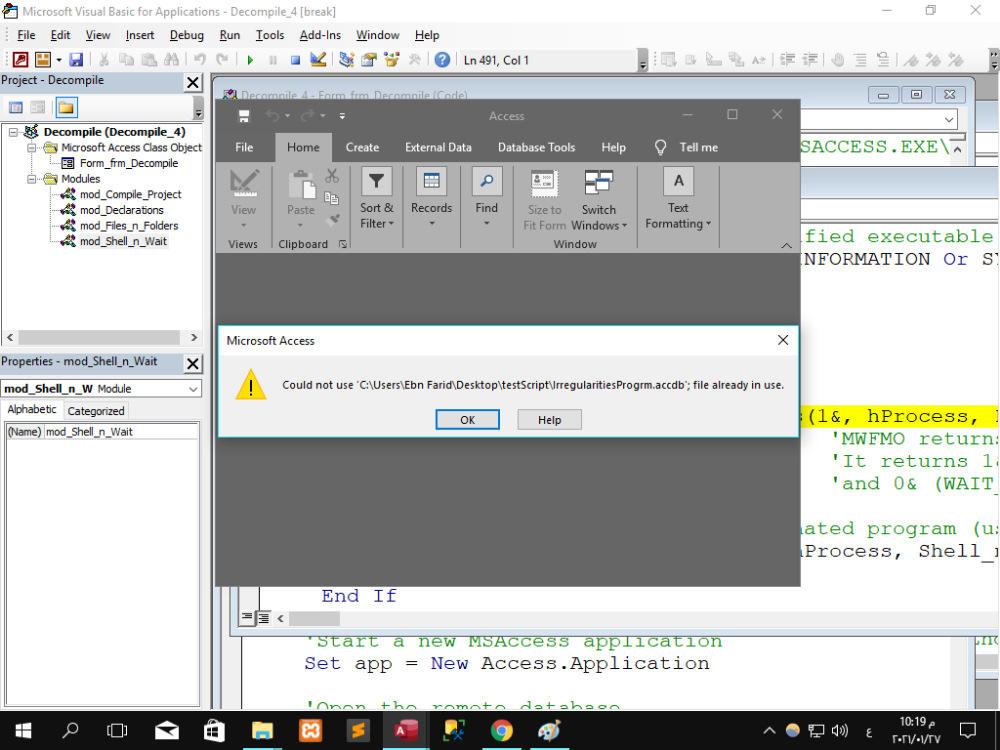Open the Customize Quick Access Toolbar dropdown
This screenshot has width=1000, height=750.
342,116
